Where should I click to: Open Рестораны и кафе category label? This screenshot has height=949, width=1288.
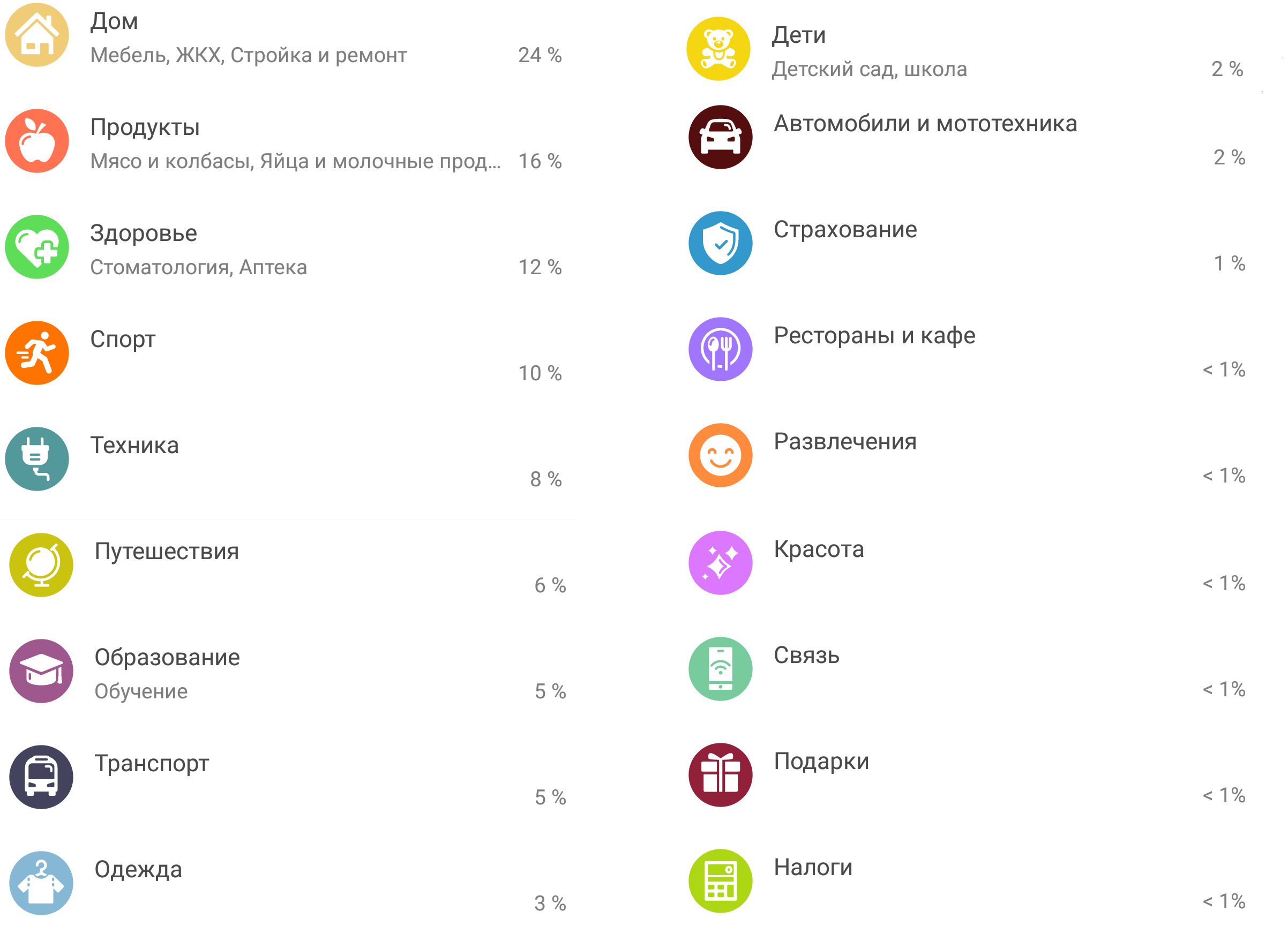[x=874, y=335]
